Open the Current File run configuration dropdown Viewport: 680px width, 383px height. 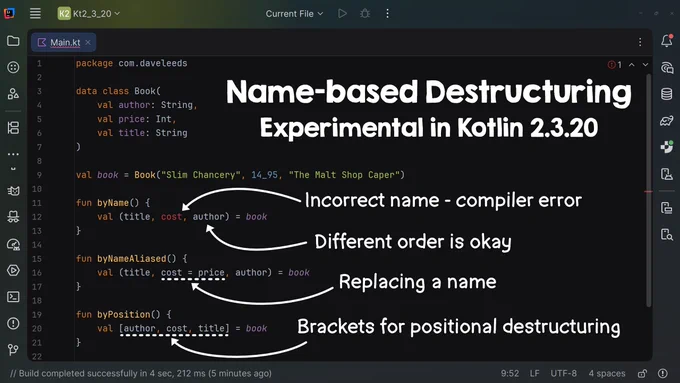(x=294, y=13)
